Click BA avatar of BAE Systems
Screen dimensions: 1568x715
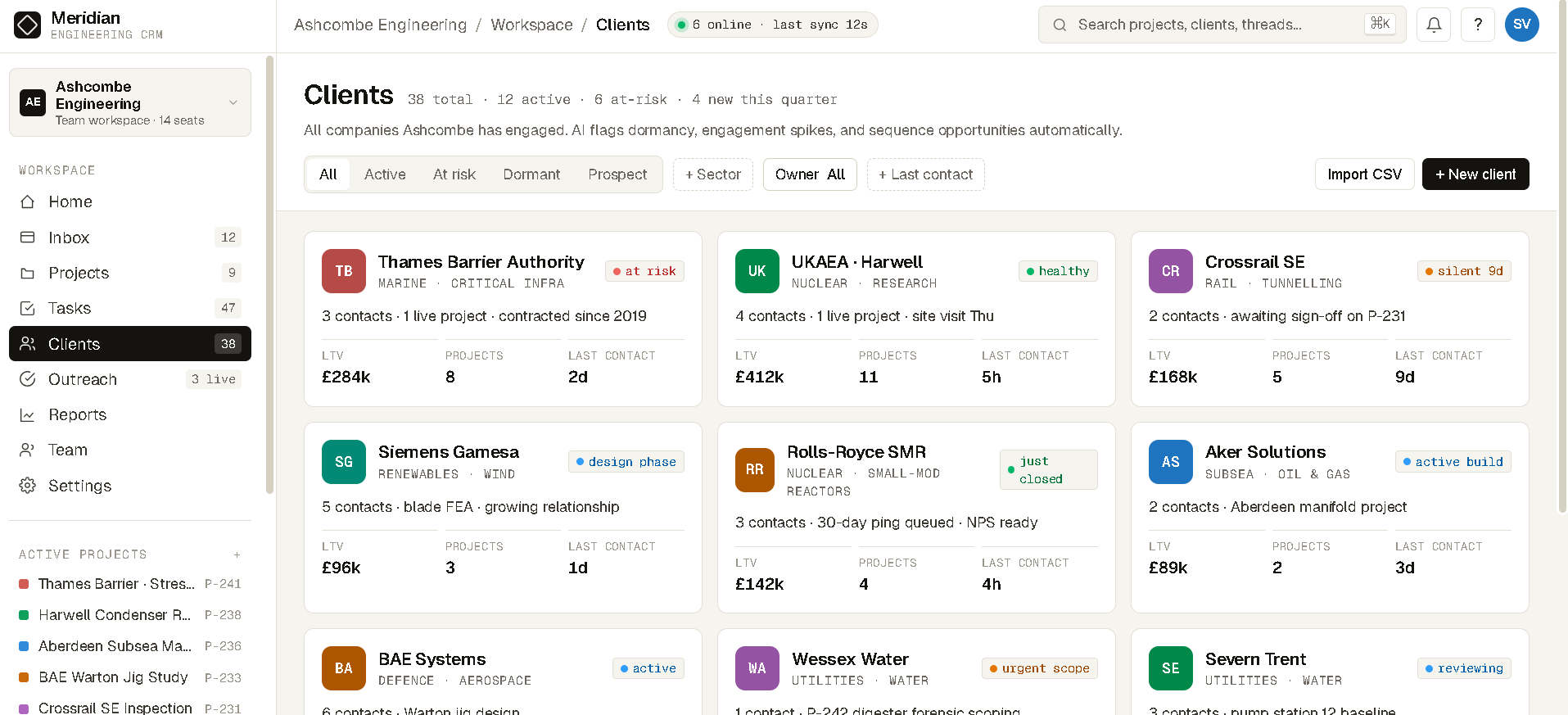click(x=344, y=668)
